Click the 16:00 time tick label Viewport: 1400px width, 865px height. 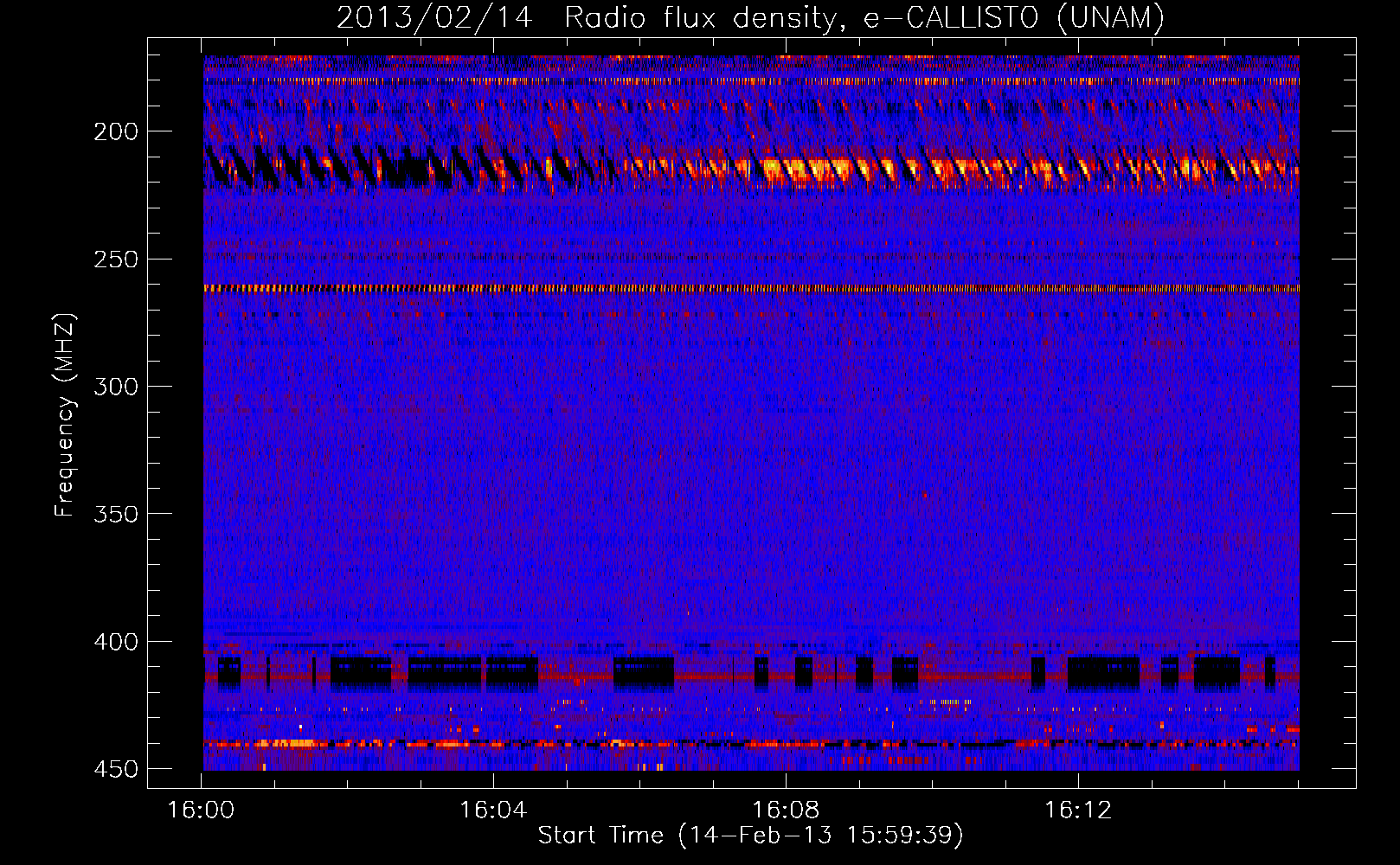[x=201, y=810]
